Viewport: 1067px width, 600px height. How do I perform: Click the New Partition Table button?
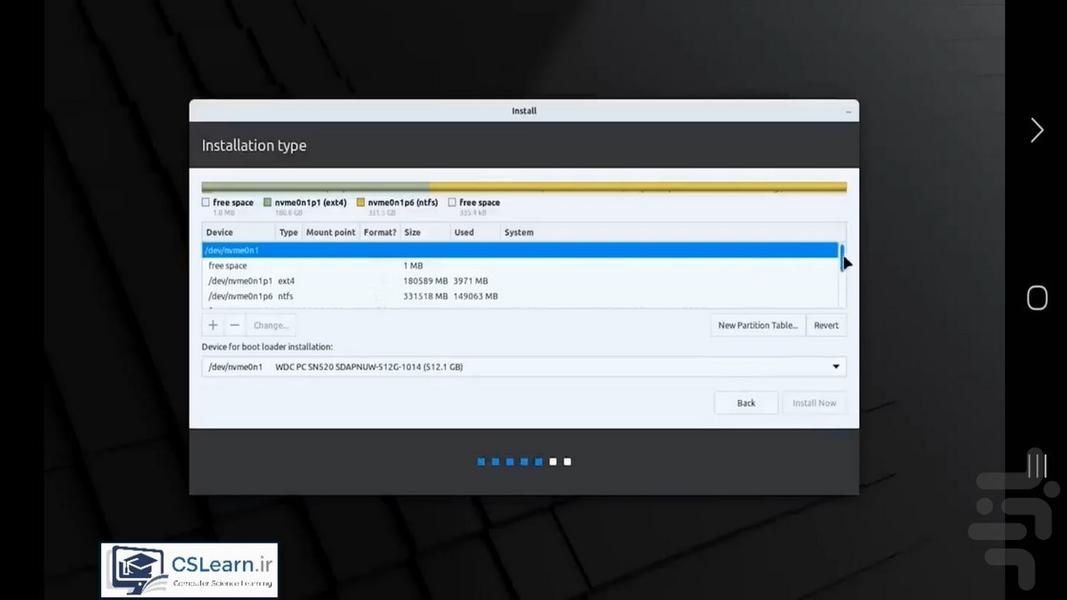(757, 325)
